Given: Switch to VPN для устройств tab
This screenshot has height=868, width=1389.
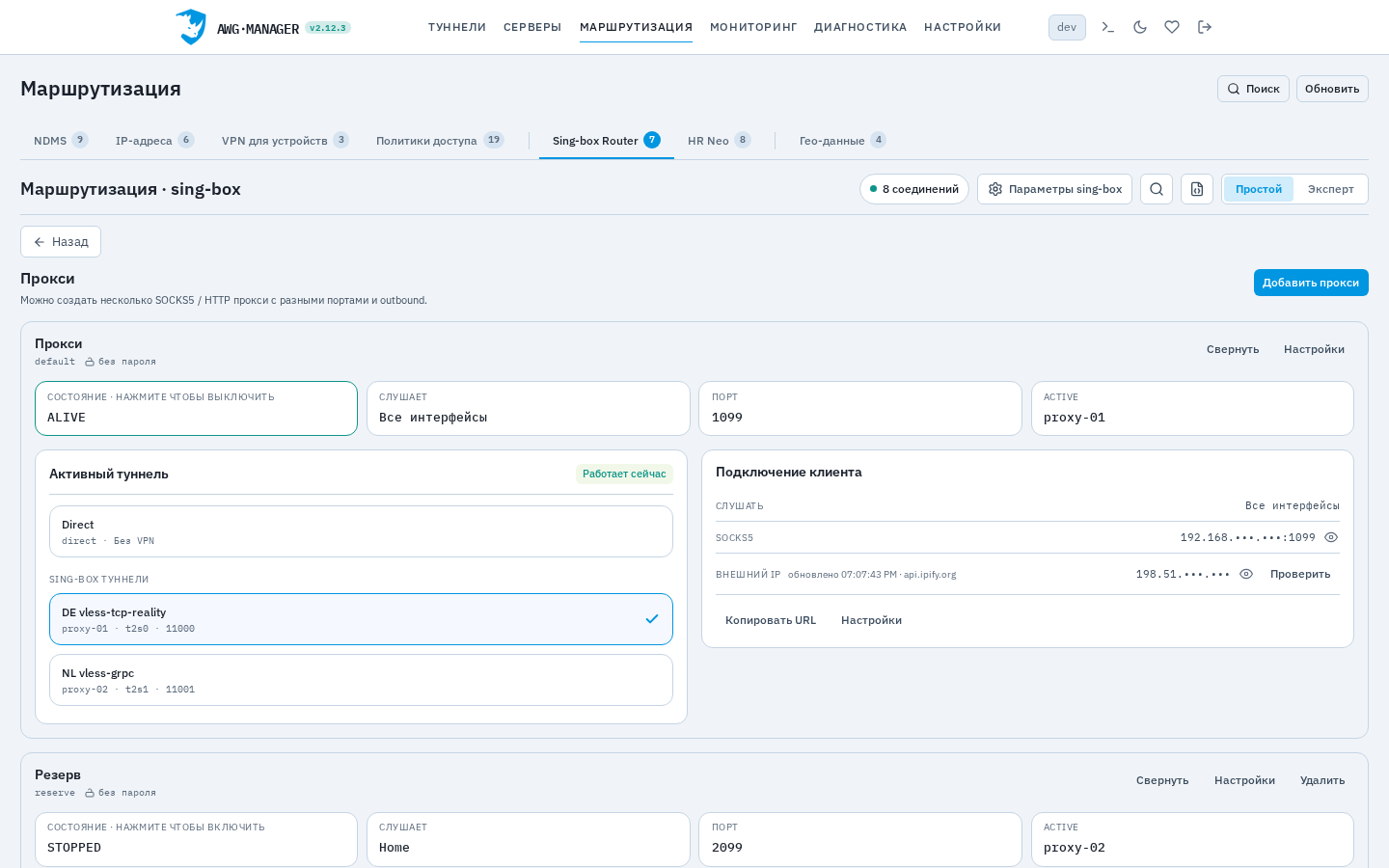Looking at the screenshot, I should click(x=285, y=141).
